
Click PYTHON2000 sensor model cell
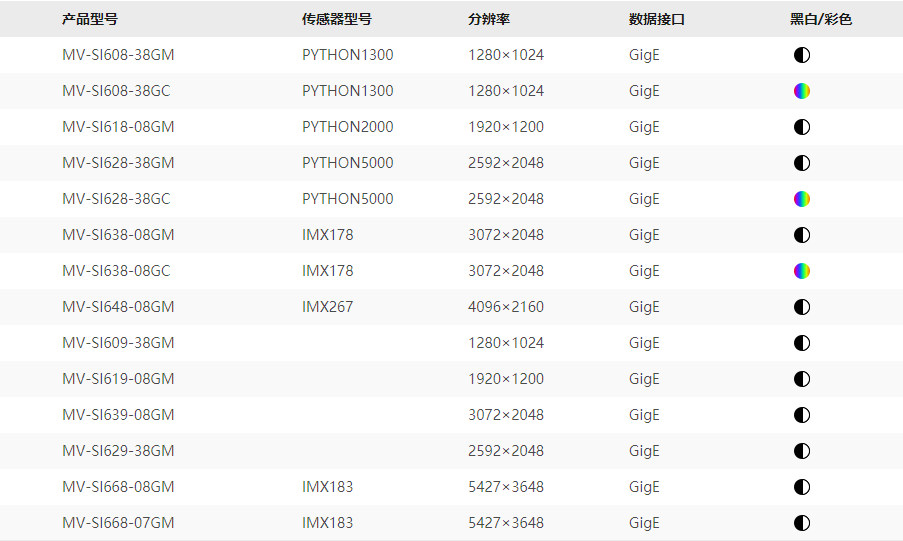348,127
